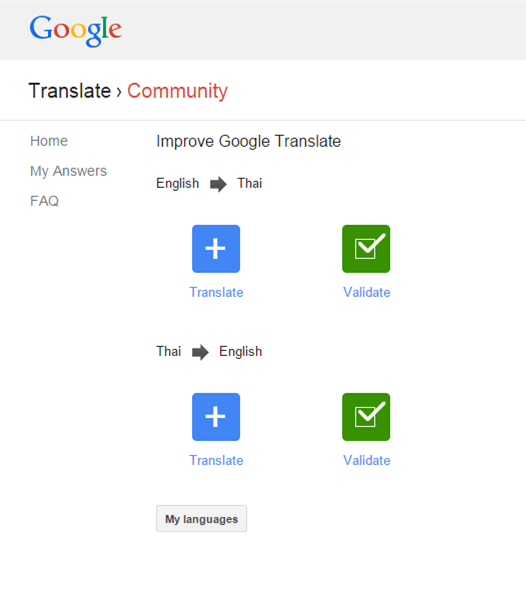Open Validate link for English to Thai

pyautogui.click(x=367, y=292)
